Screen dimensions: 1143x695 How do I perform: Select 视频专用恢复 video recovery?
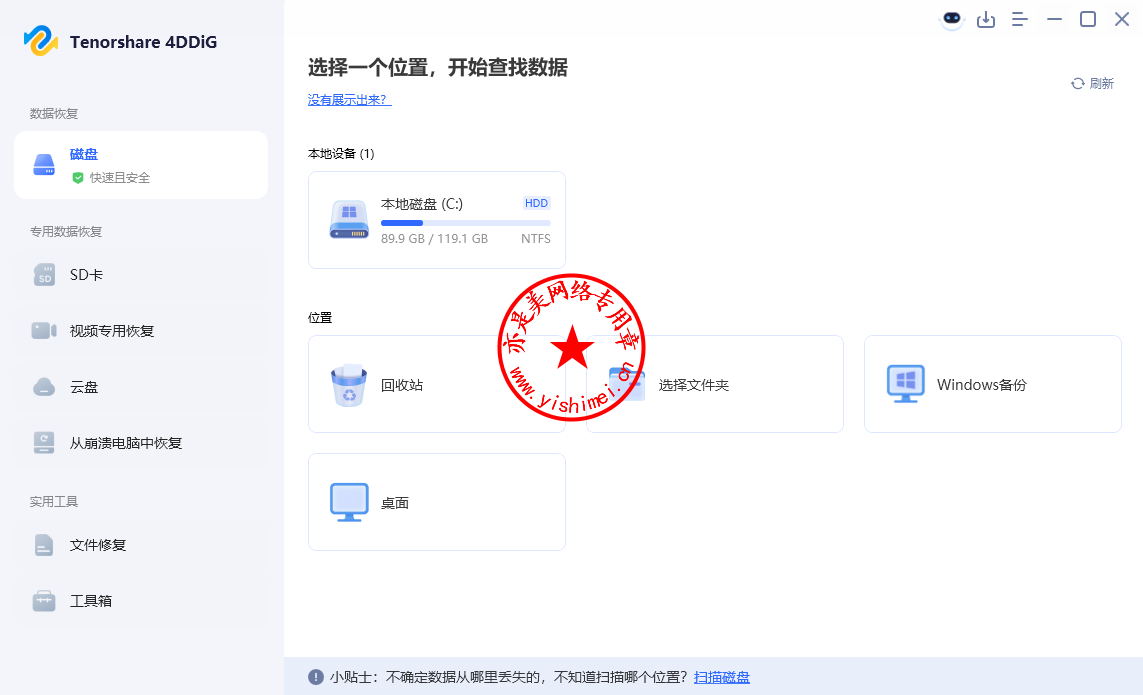pyautogui.click(x=141, y=331)
